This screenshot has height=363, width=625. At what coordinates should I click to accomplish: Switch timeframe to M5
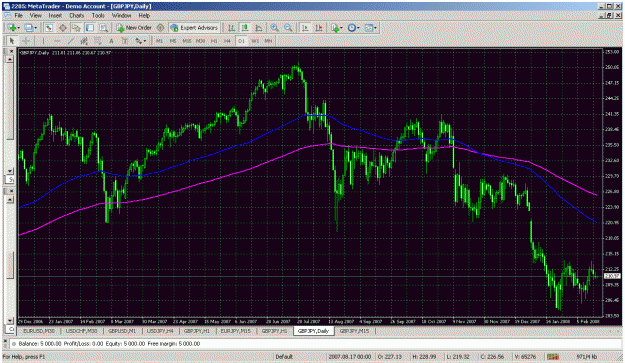point(173,41)
